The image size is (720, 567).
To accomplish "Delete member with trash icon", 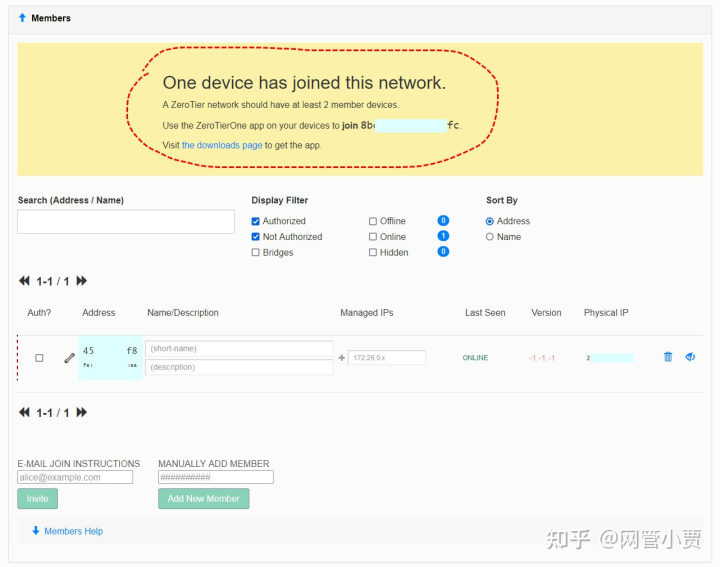I will coord(668,357).
